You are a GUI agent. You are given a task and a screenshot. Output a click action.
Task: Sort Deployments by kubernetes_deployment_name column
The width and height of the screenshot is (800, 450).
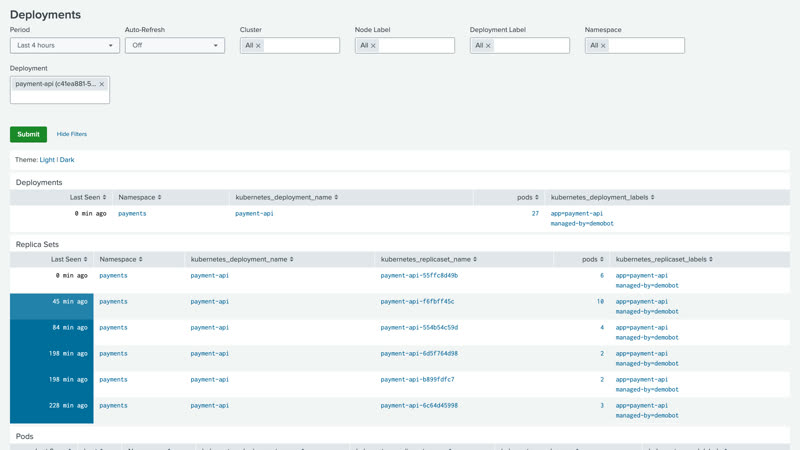[287, 197]
